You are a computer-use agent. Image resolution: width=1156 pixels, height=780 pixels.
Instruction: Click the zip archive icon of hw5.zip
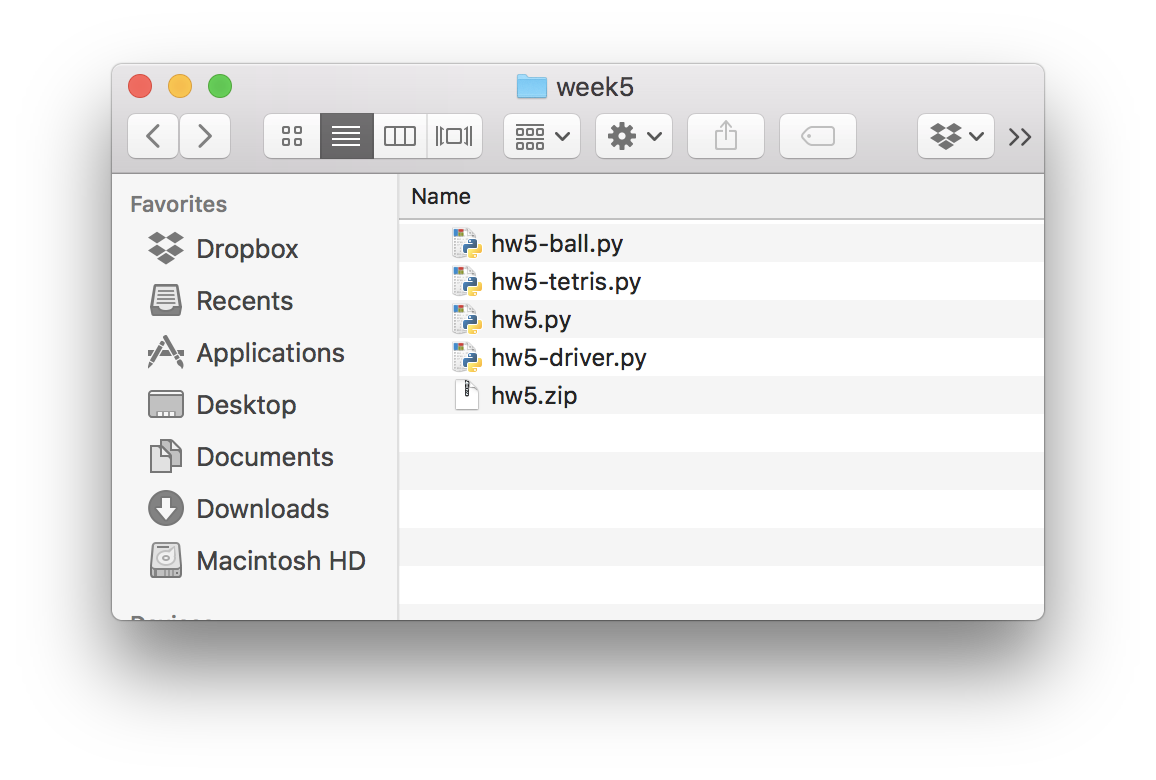pos(467,395)
